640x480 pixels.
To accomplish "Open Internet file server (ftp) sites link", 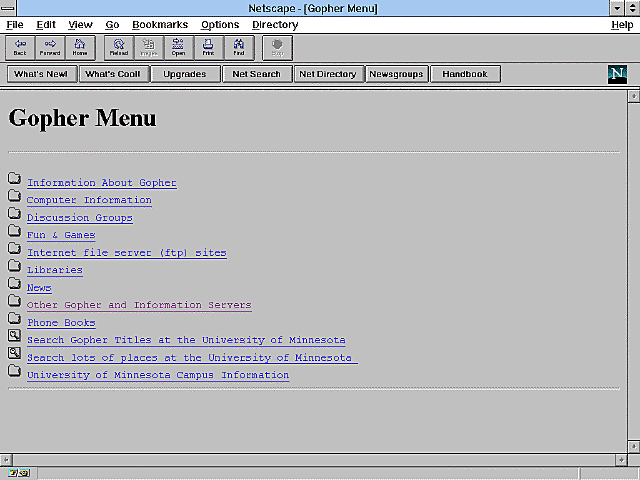I will [x=127, y=253].
